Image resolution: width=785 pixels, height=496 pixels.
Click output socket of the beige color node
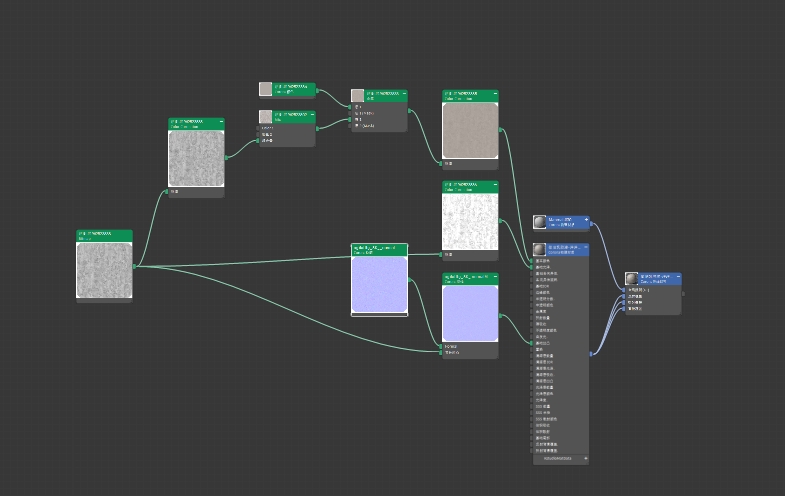[317, 91]
